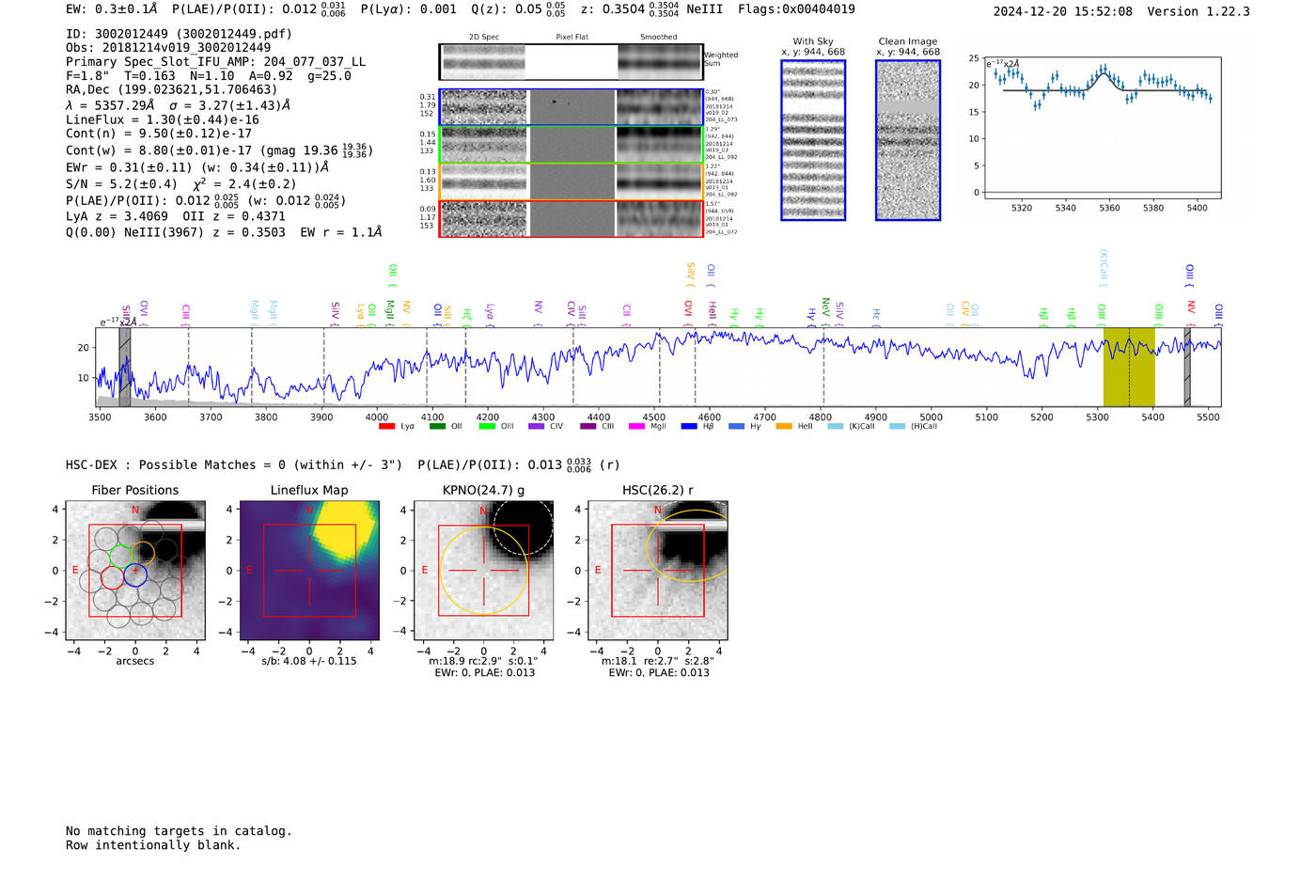Click the yellow ellipse in HSC r cutout
The image size is (1316, 896).
[688, 545]
